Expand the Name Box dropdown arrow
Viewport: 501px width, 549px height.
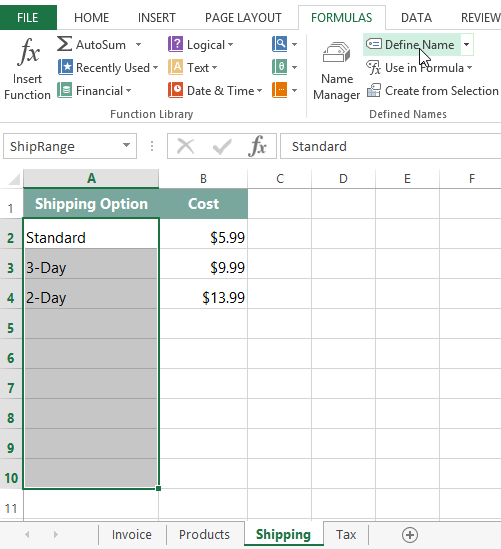(126, 145)
